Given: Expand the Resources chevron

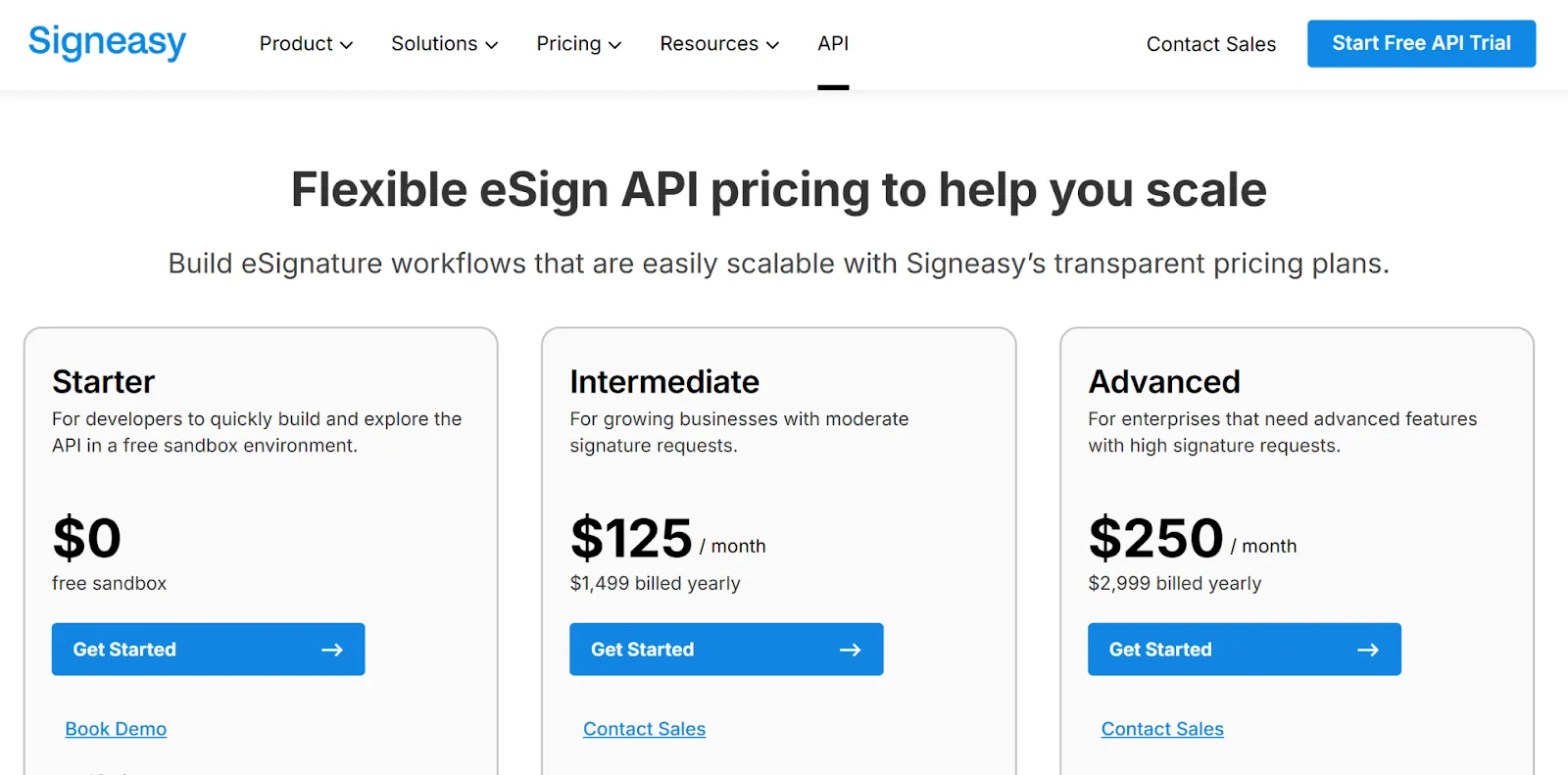Looking at the screenshot, I should [x=772, y=45].
